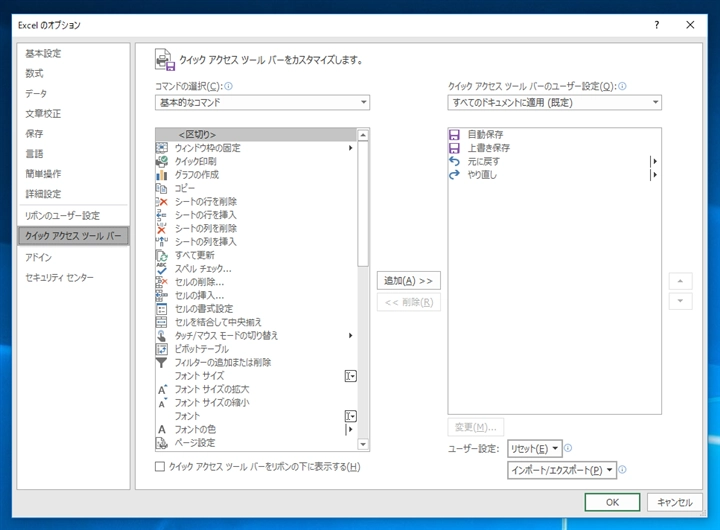Click the ウィンドウ枠の固定 command icon
Viewport: 720px width, 530px height.
[162, 148]
